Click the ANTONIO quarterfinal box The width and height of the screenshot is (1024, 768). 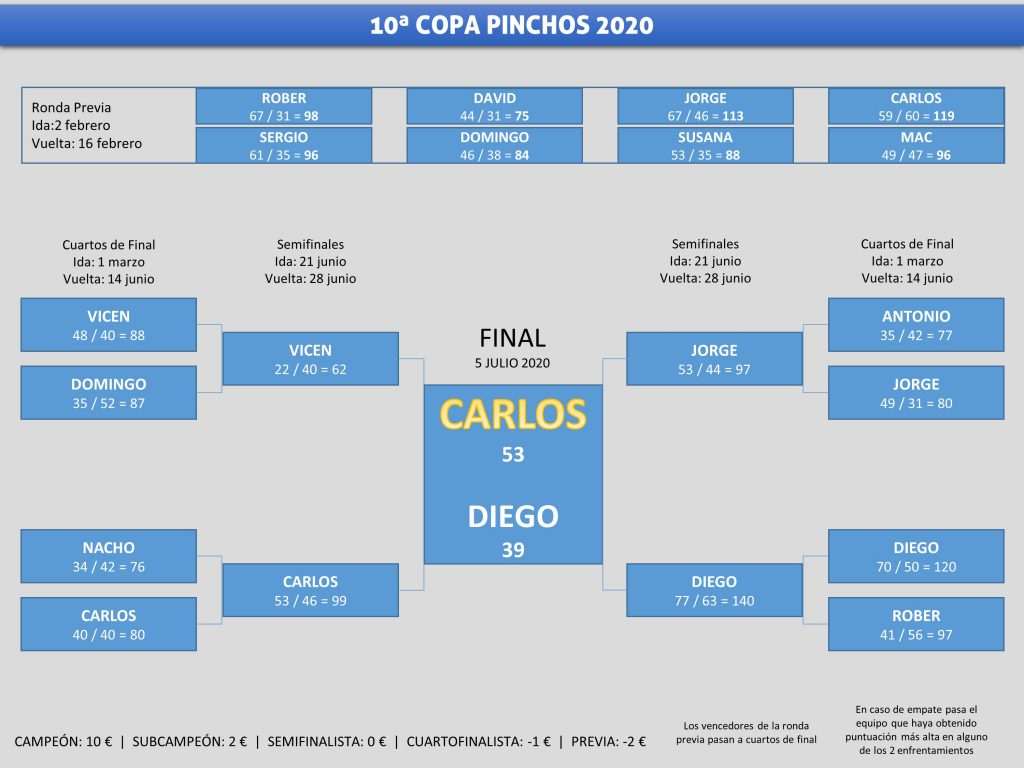916,325
